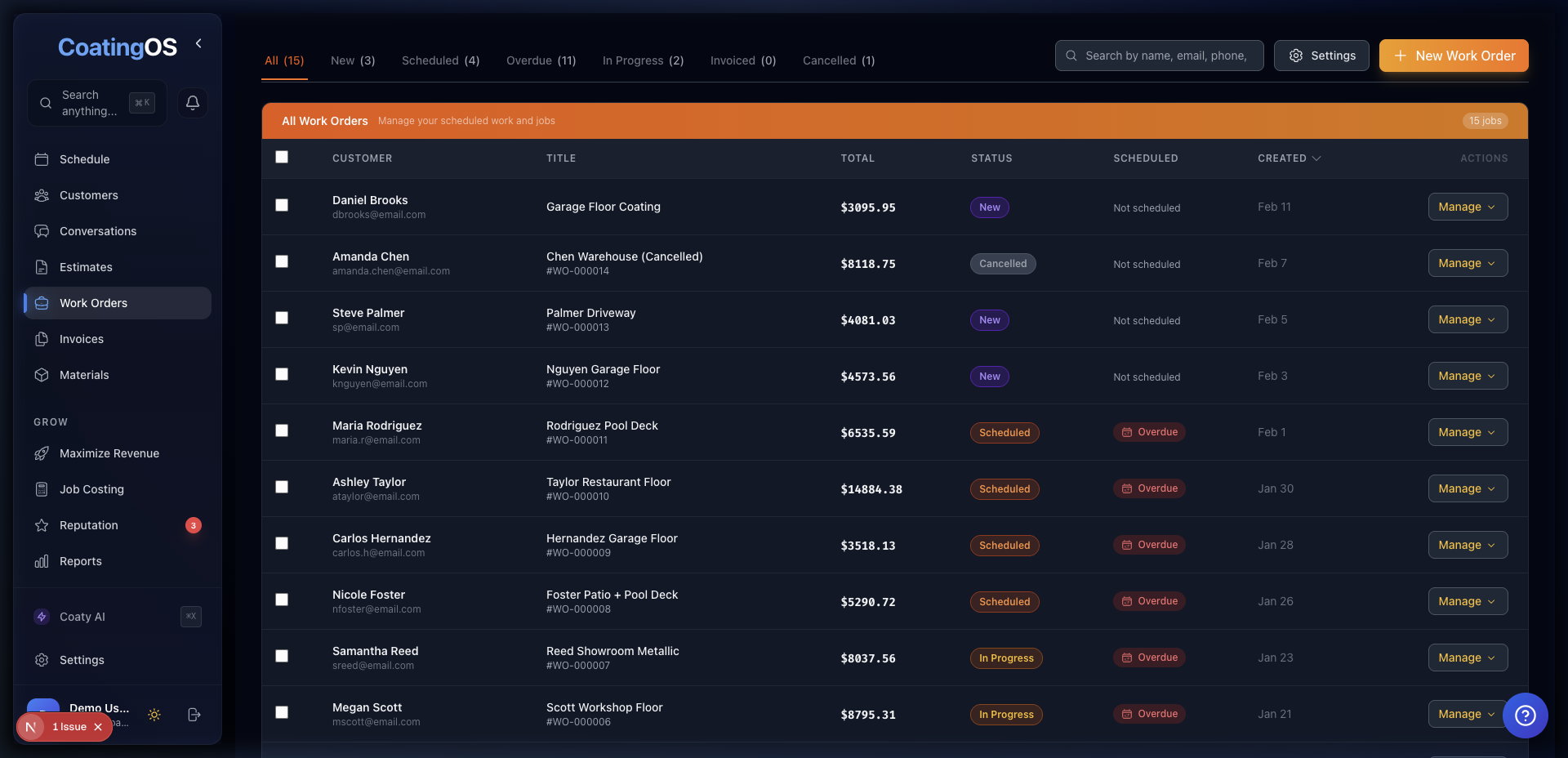1568x758 pixels.
Task: Tick the checkbox for Maria Rodriguez
Action: click(x=282, y=430)
